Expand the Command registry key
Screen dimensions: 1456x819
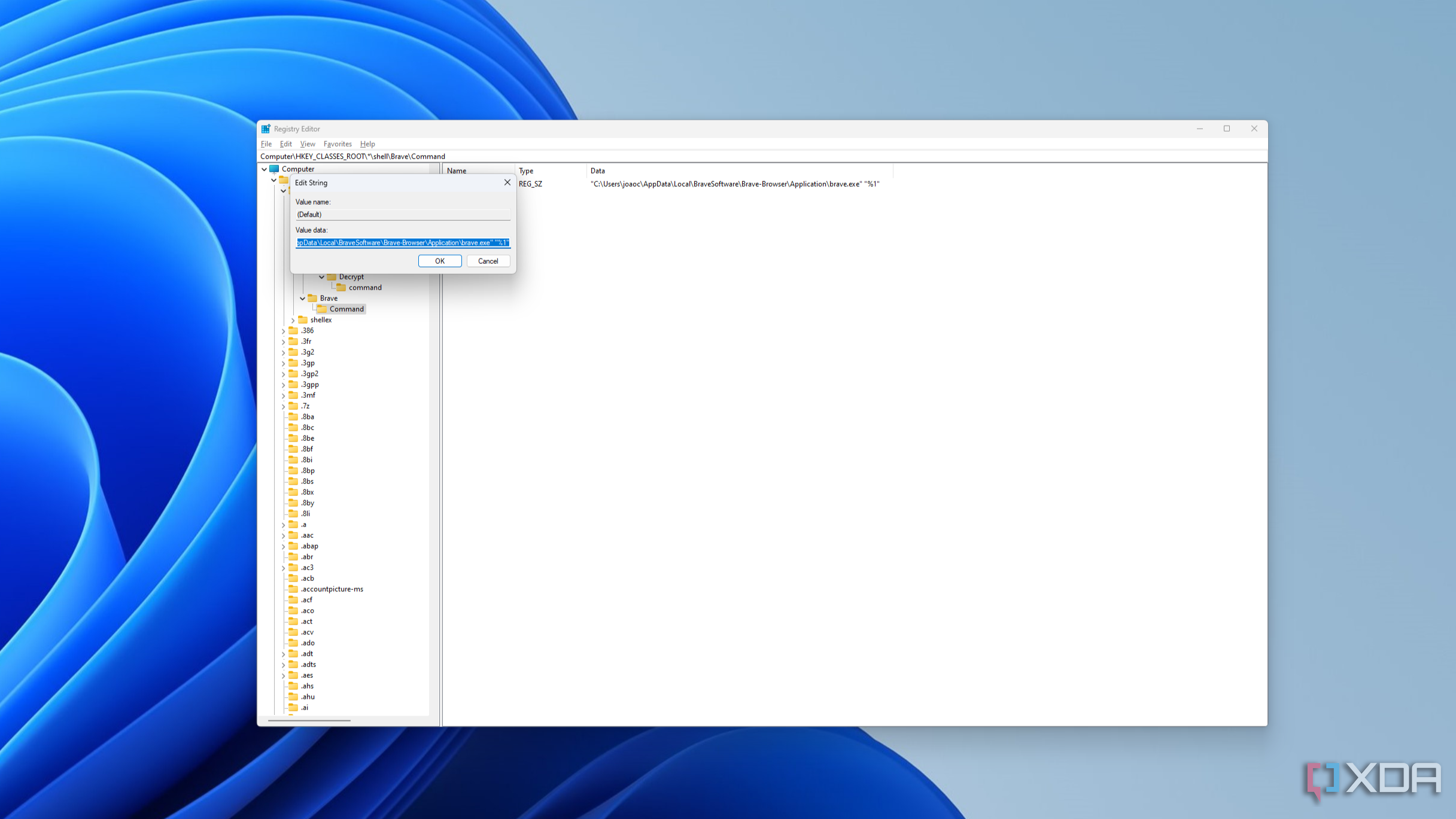(347, 308)
